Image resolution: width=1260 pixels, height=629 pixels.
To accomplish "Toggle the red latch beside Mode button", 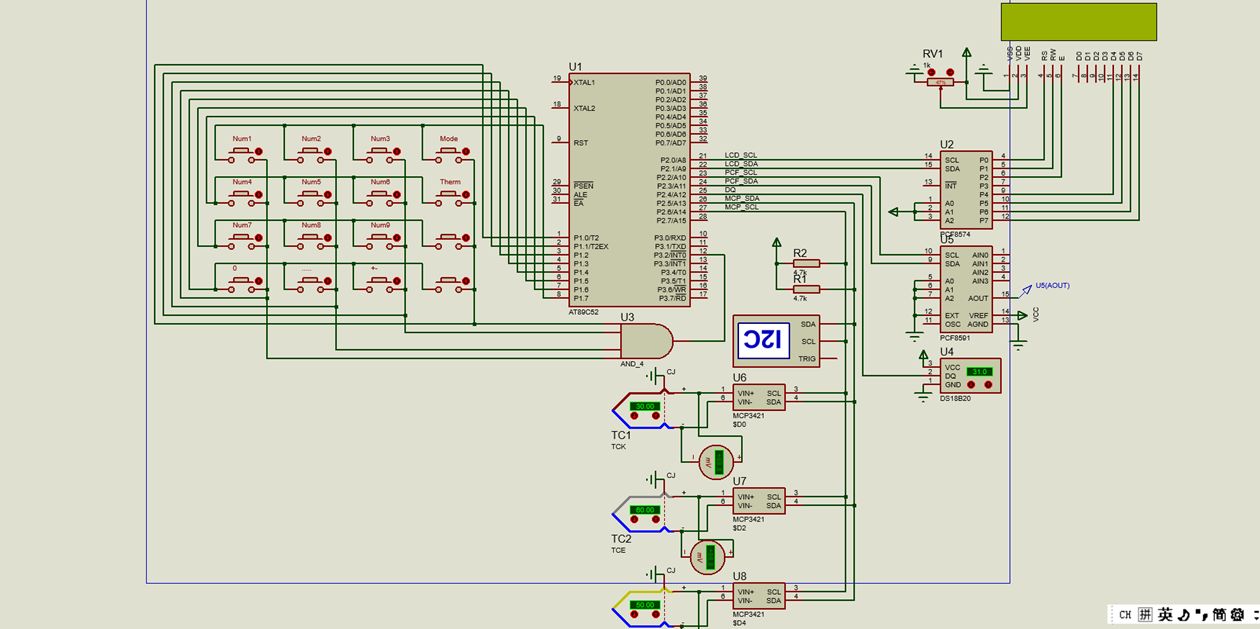I will click(466, 152).
